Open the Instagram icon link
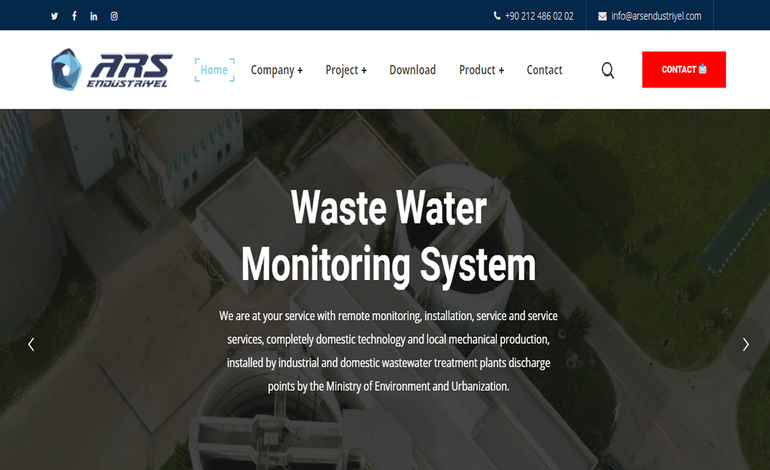Viewport: 770px width, 470px height. (x=114, y=16)
